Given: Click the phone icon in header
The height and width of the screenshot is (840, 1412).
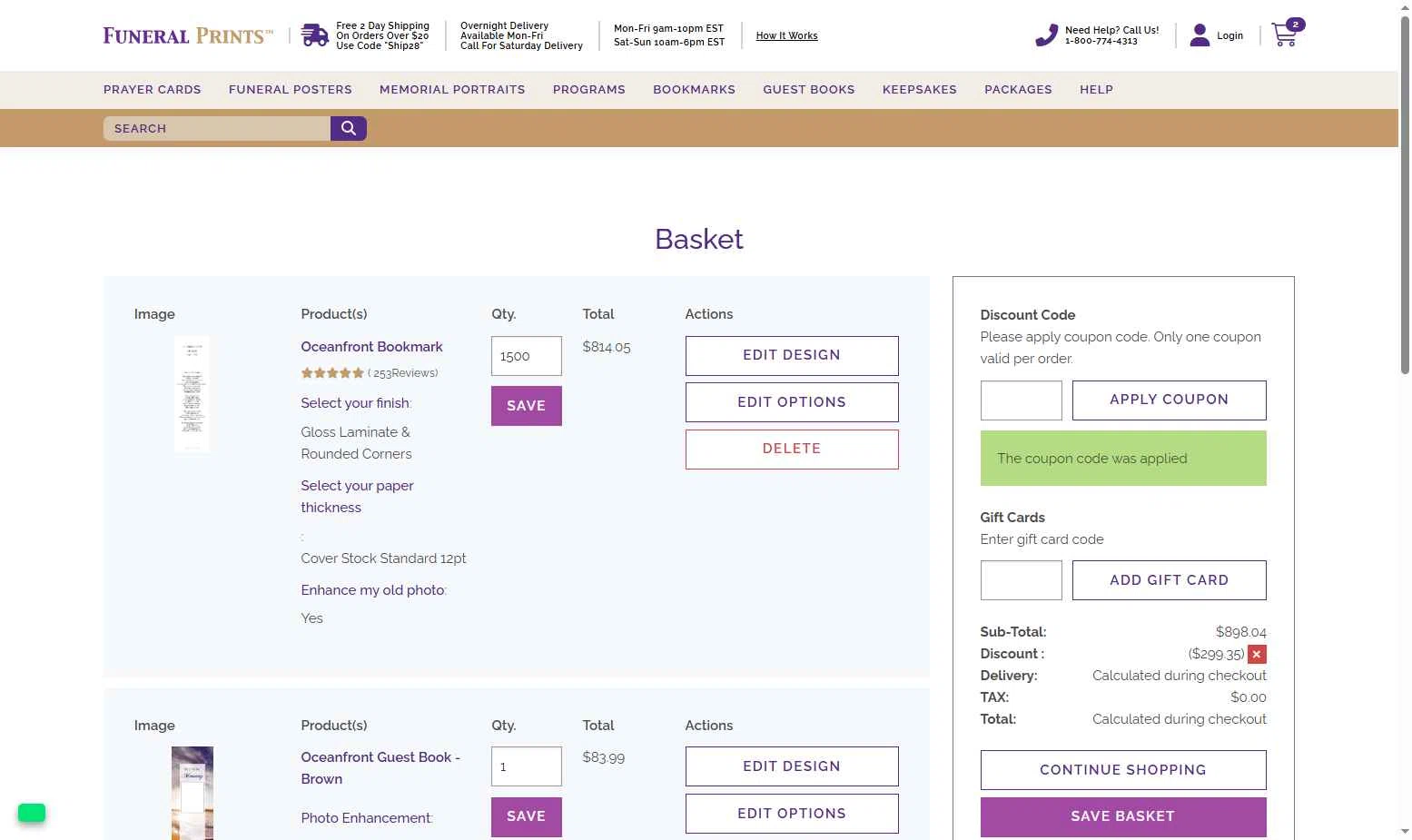Looking at the screenshot, I should click(x=1047, y=35).
